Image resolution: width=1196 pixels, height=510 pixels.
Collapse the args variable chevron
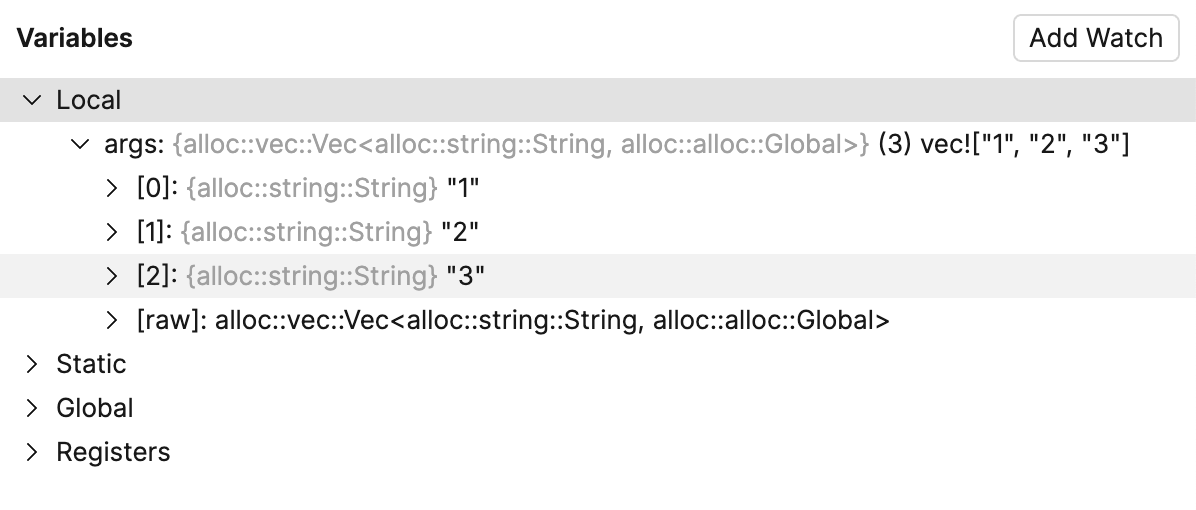coord(80,144)
